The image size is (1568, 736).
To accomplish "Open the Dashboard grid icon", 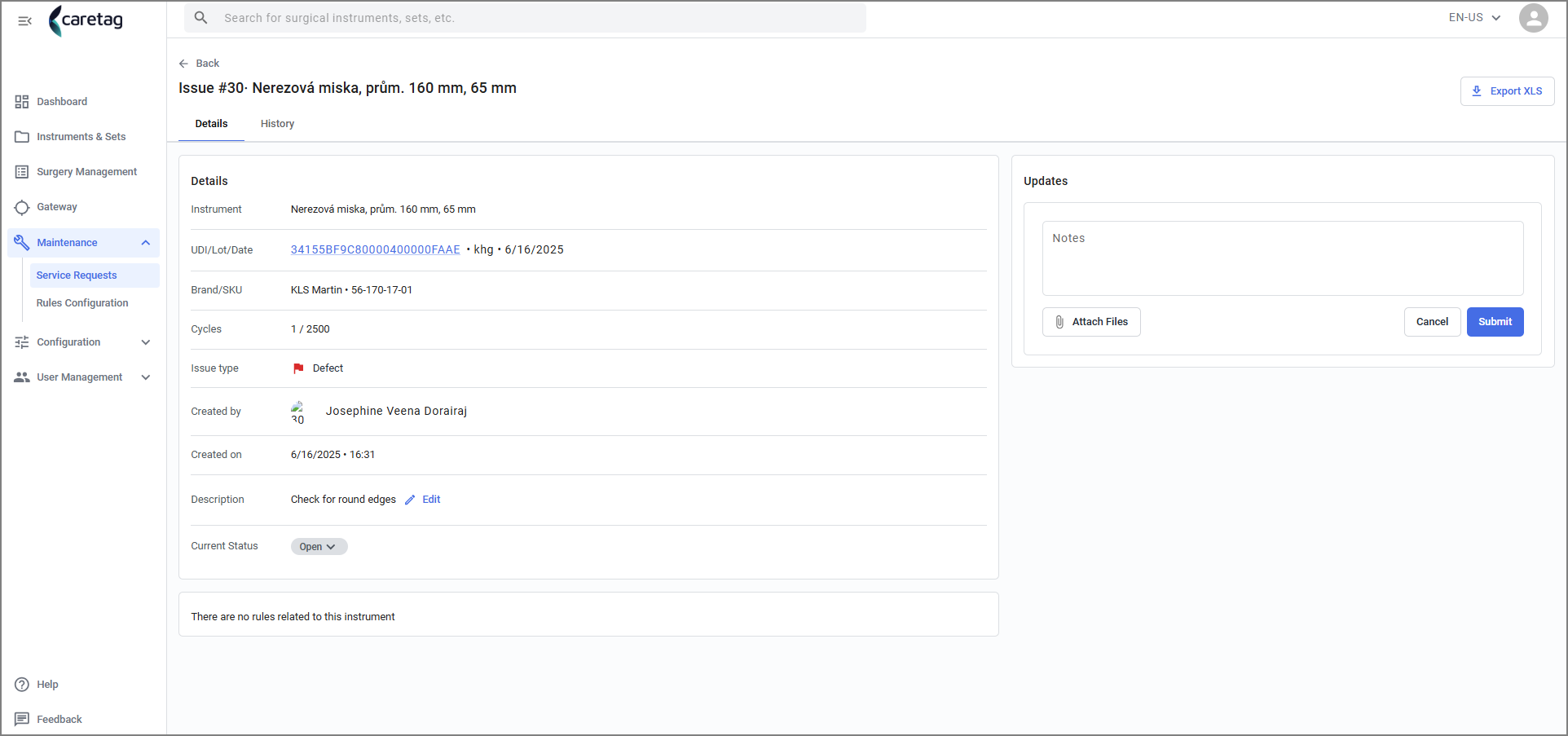I will (x=22, y=102).
